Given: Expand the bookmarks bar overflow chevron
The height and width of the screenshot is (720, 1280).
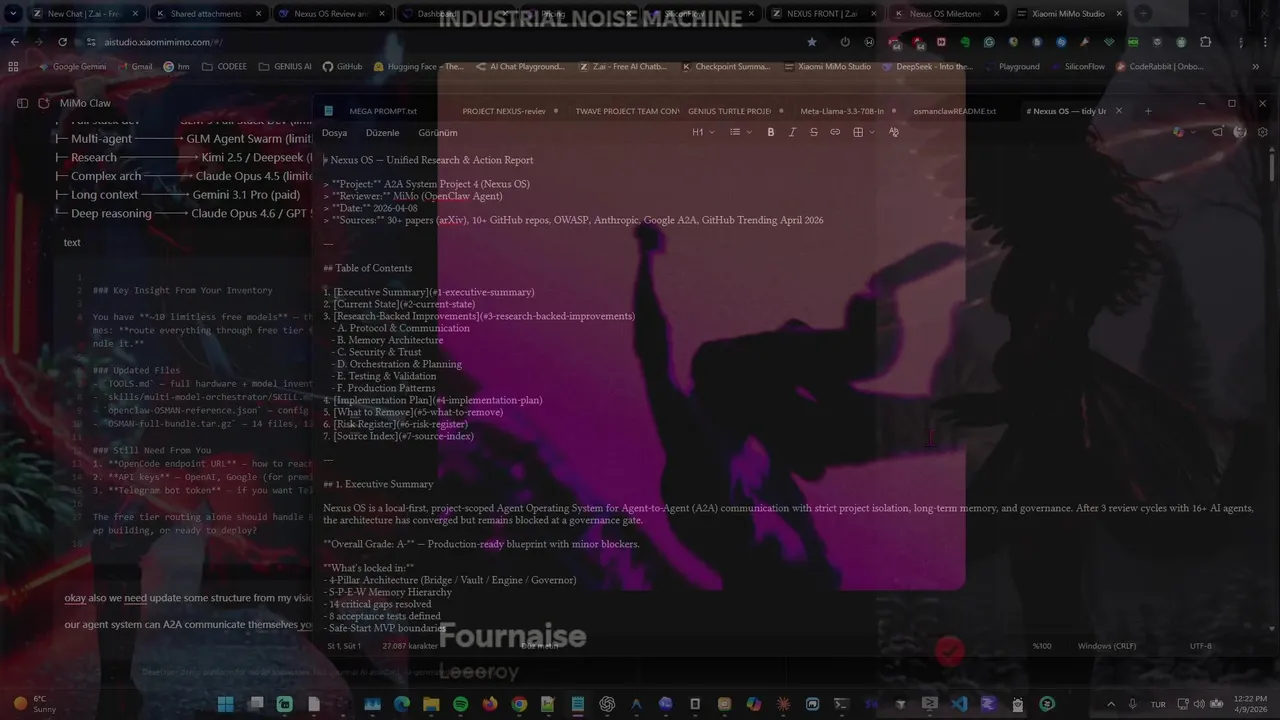Looking at the screenshot, I should pyautogui.click(x=1256, y=66).
